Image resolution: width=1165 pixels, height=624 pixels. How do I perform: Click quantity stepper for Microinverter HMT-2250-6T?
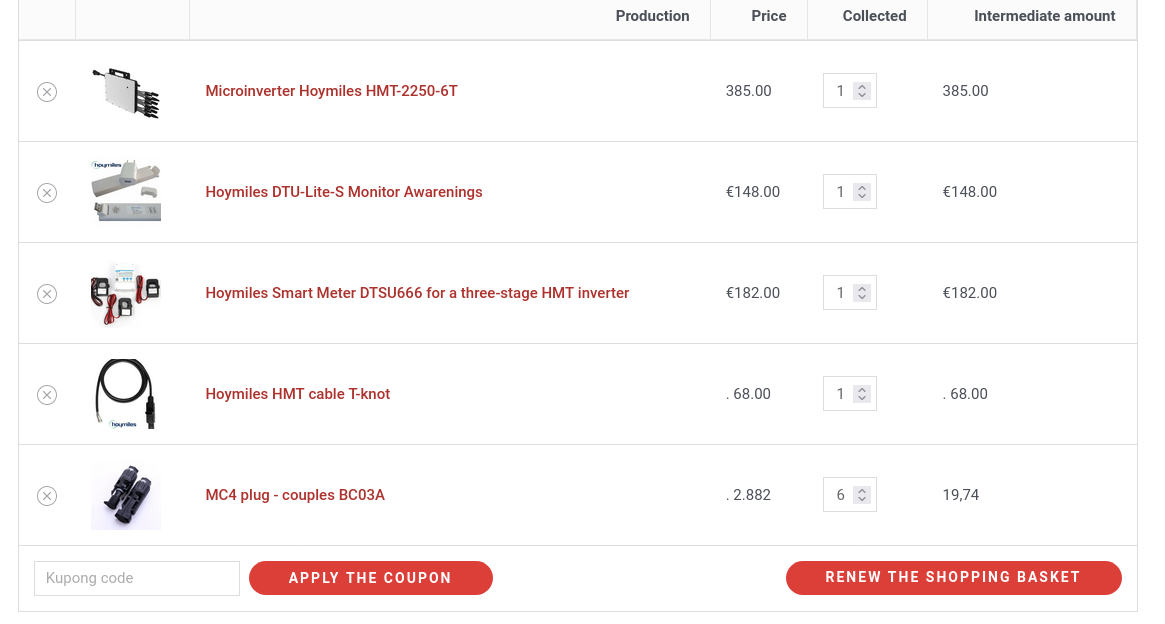click(x=862, y=91)
